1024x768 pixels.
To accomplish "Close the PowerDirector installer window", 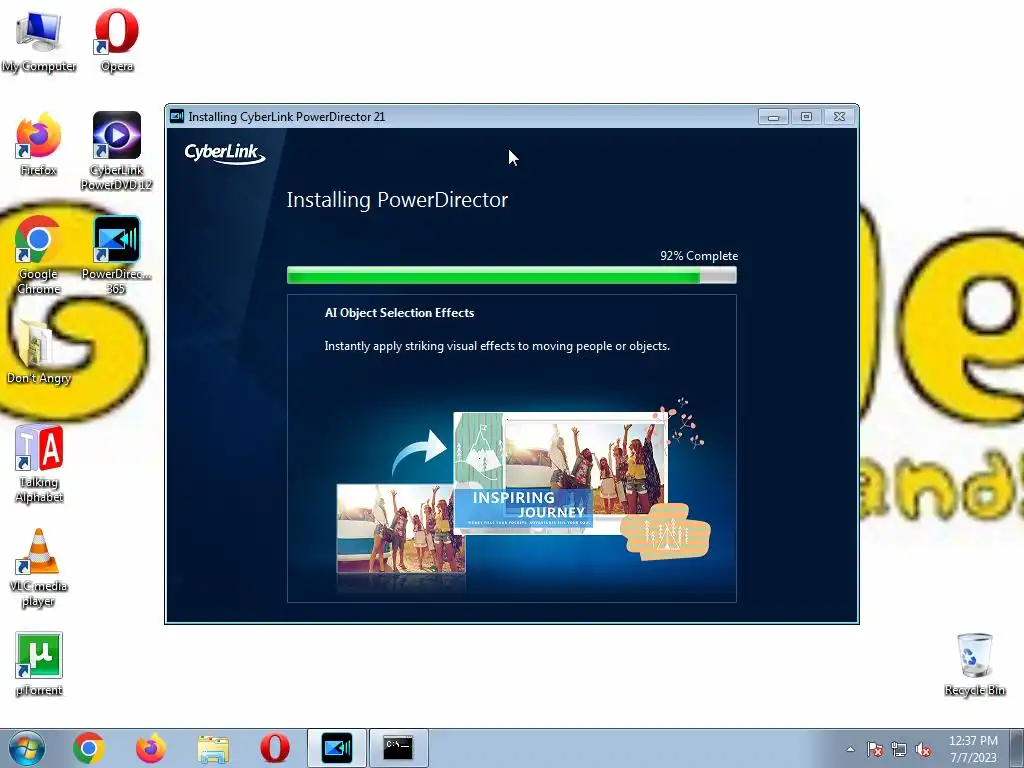I will tap(840, 117).
